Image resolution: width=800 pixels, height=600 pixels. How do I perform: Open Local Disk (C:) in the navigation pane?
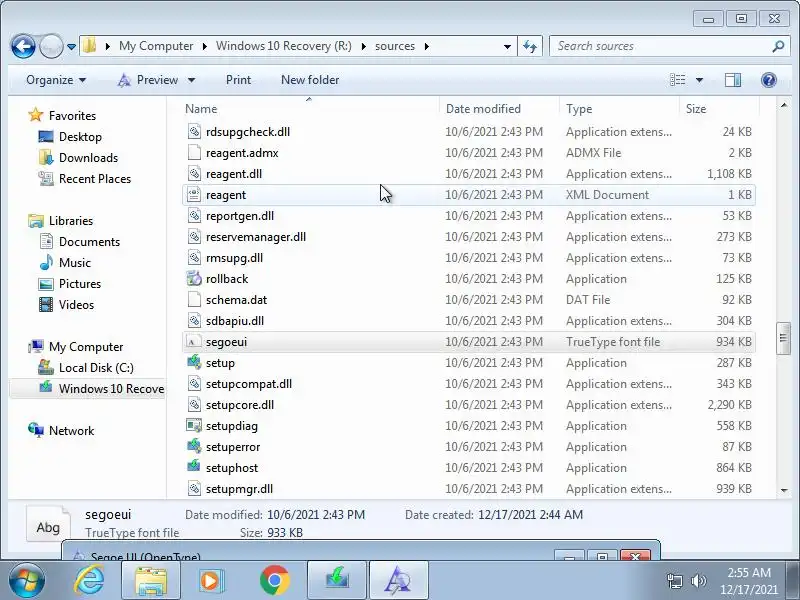tap(96, 368)
